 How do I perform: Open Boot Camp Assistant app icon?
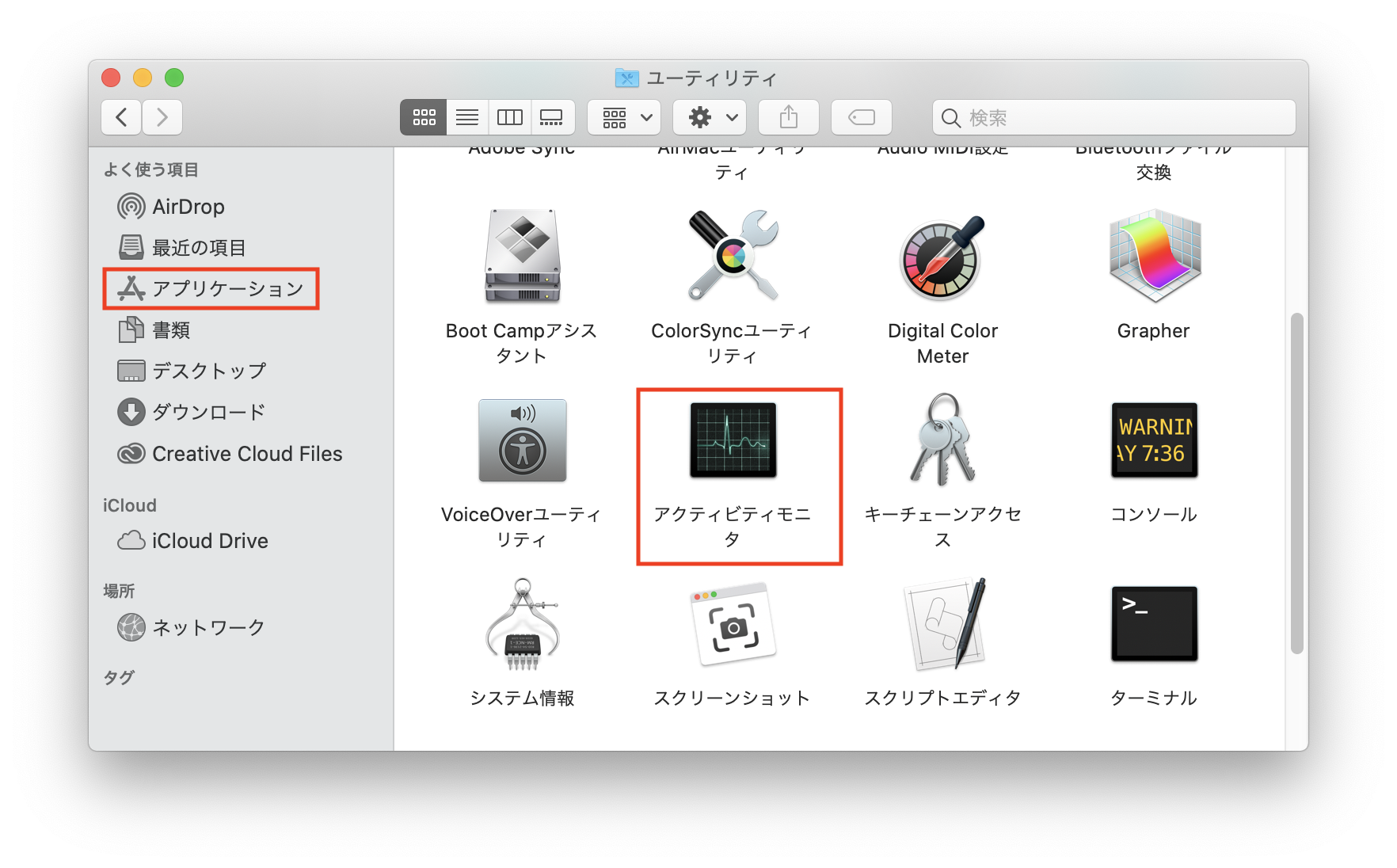(523, 257)
